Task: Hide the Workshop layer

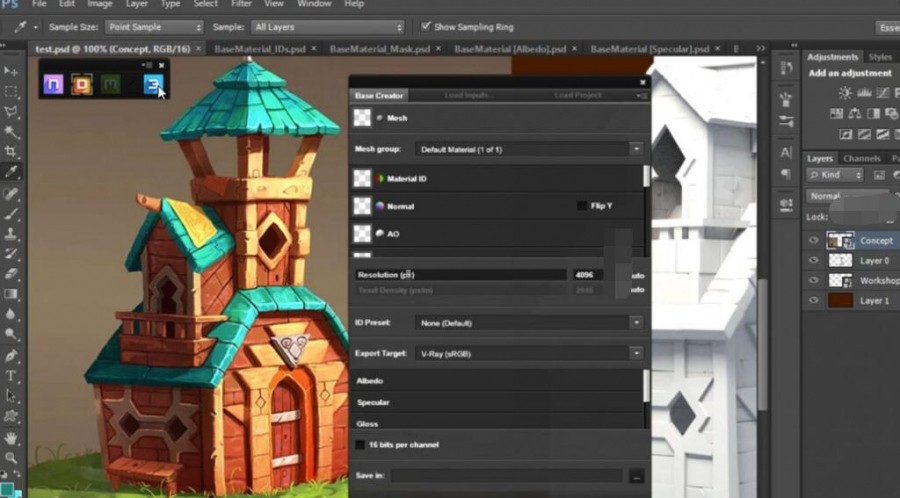Action: click(813, 281)
